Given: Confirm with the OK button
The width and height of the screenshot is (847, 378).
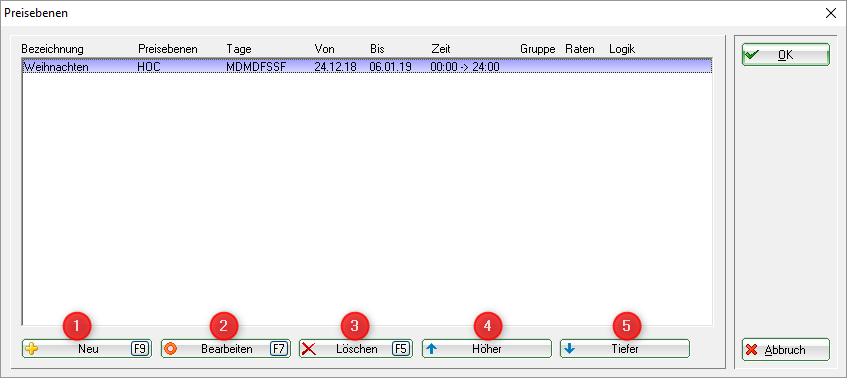Looking at the screenshot, I should tap(785, 55).
